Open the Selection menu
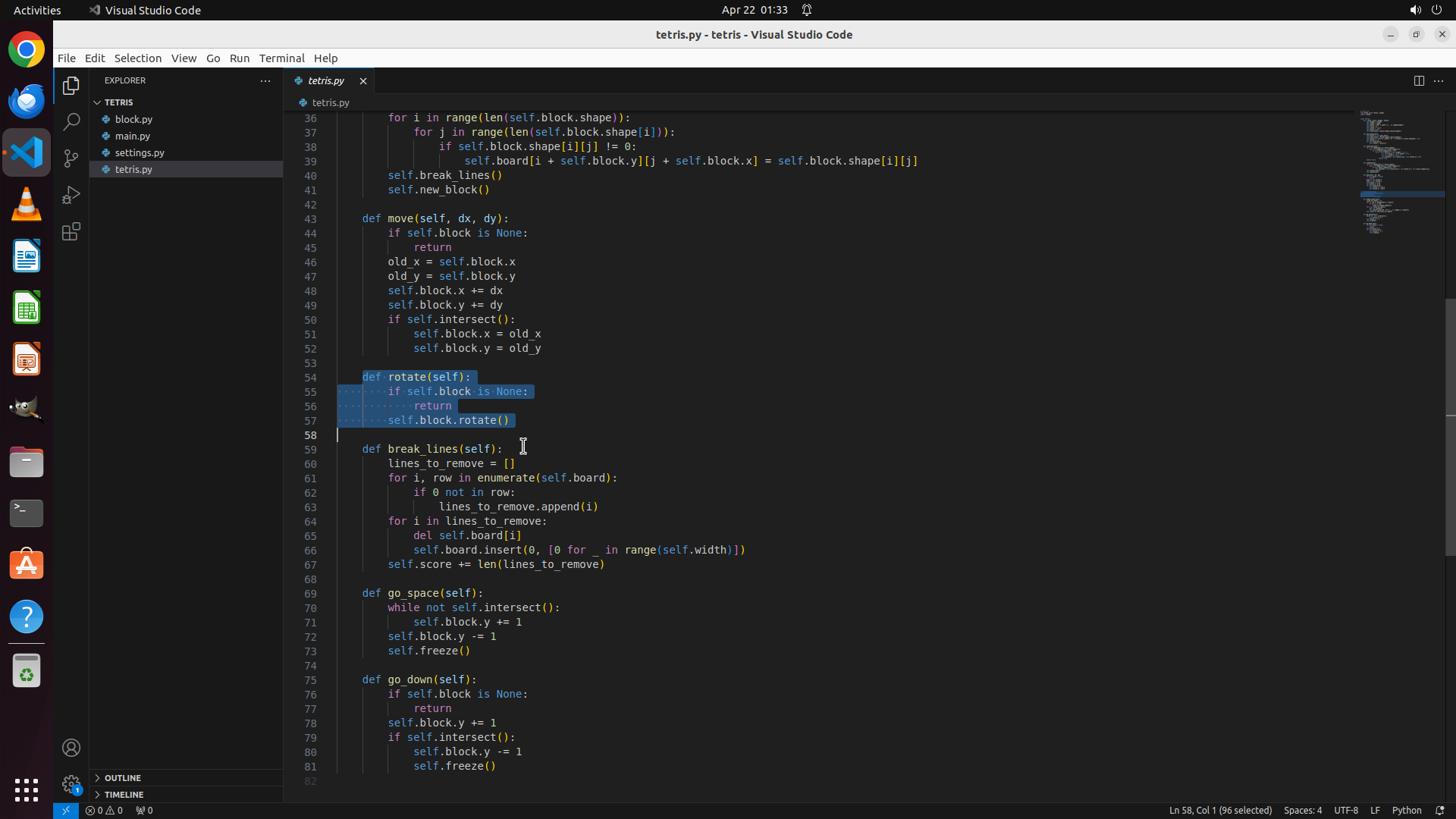 click(x=137, y=58)
